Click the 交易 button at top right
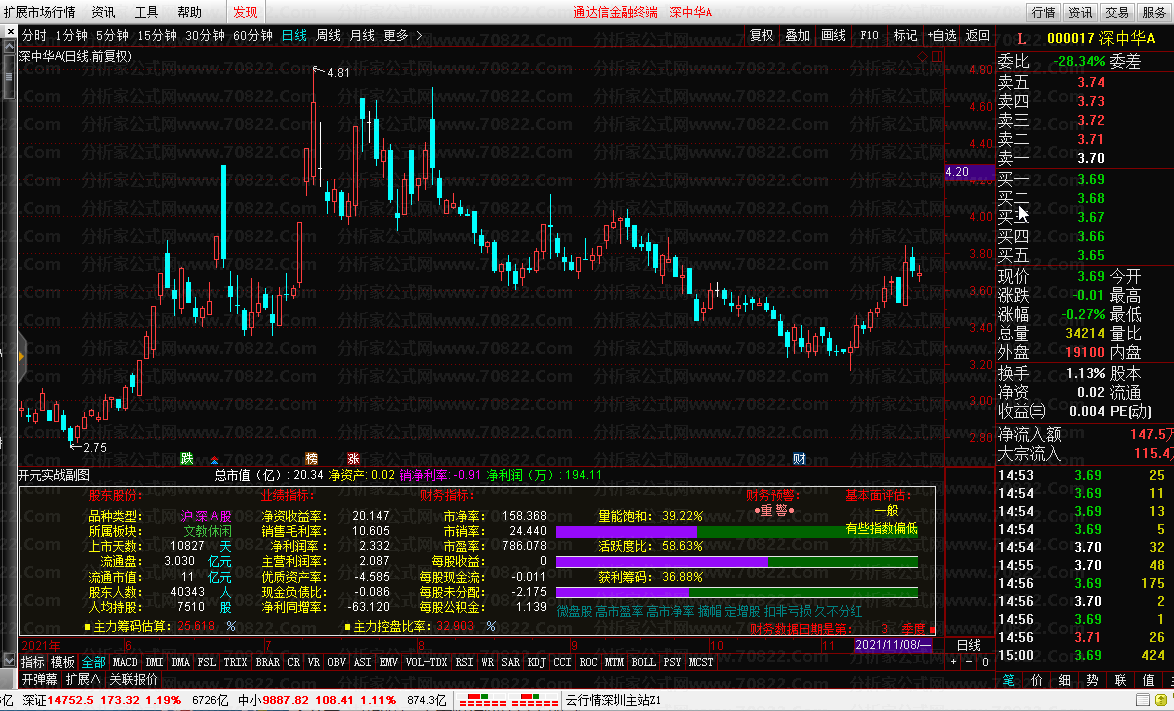This screenshot has height=711, width=1174. pos(1117,12)
